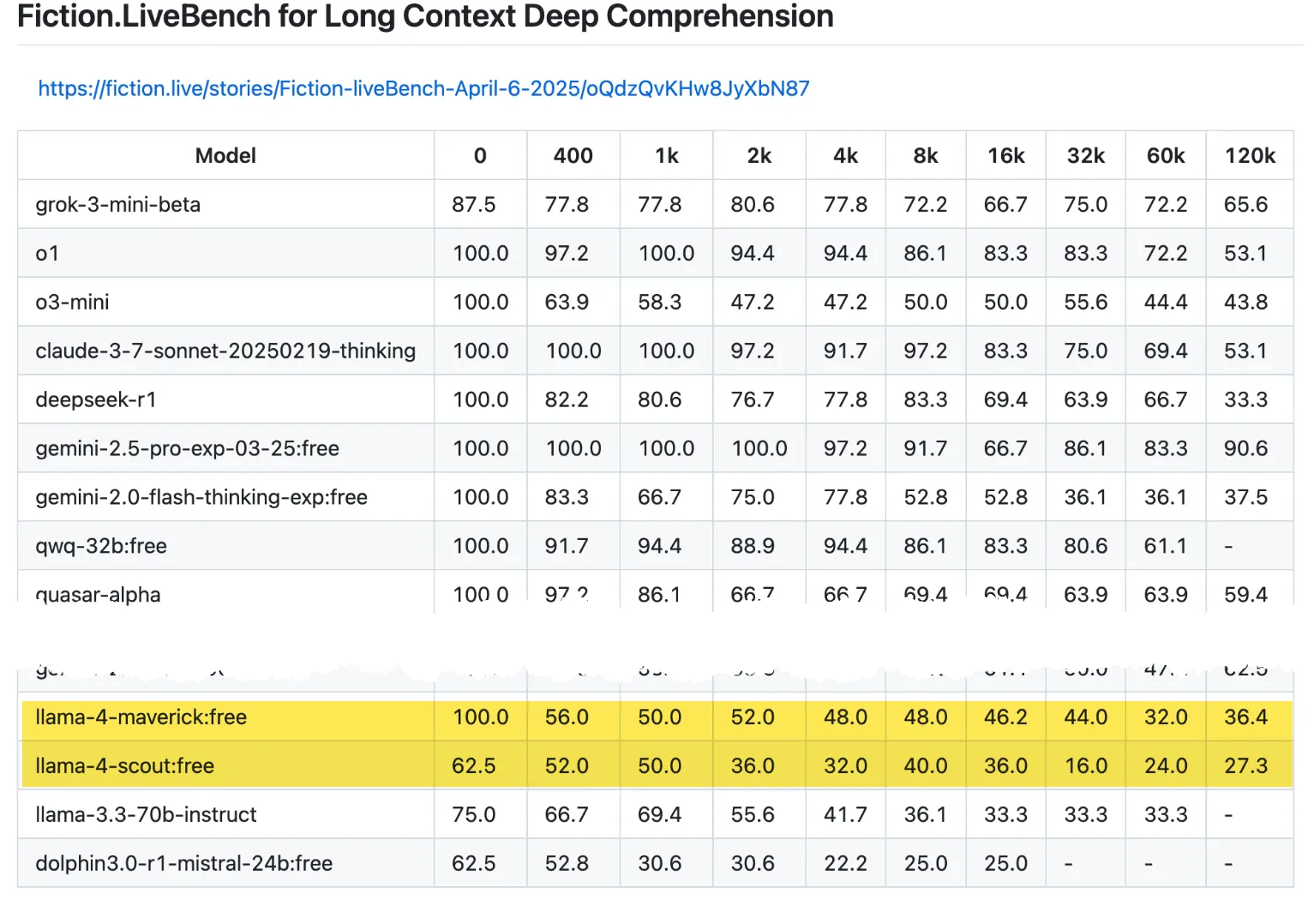Select the llama-3.3-70b-instruct model name

146,814
